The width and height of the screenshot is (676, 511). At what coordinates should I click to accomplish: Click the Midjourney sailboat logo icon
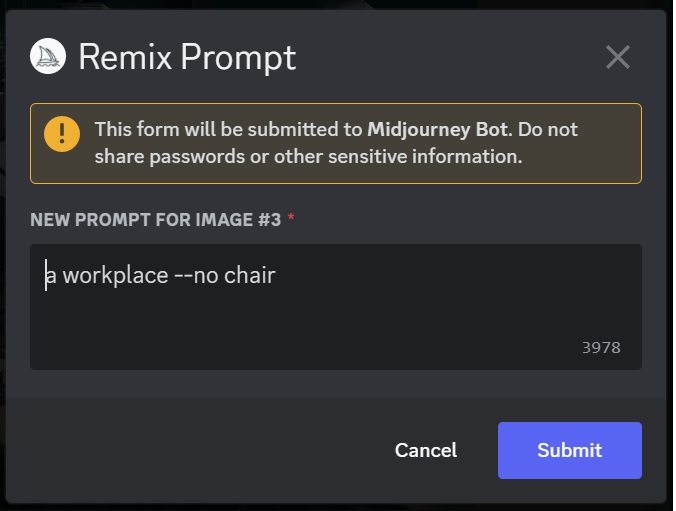coord(48,57)
